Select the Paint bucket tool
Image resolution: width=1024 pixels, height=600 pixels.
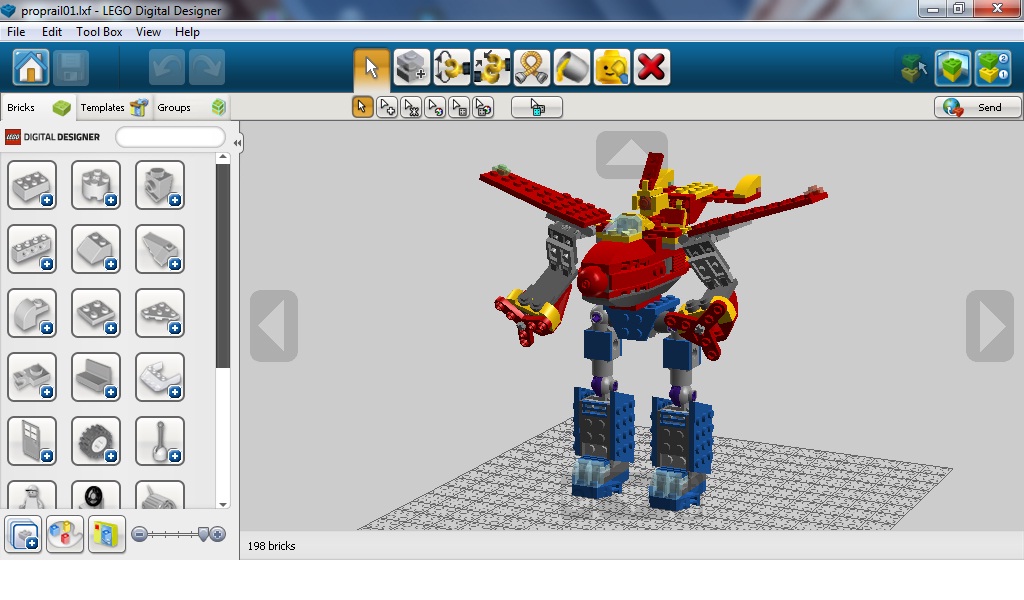[571, 67]
